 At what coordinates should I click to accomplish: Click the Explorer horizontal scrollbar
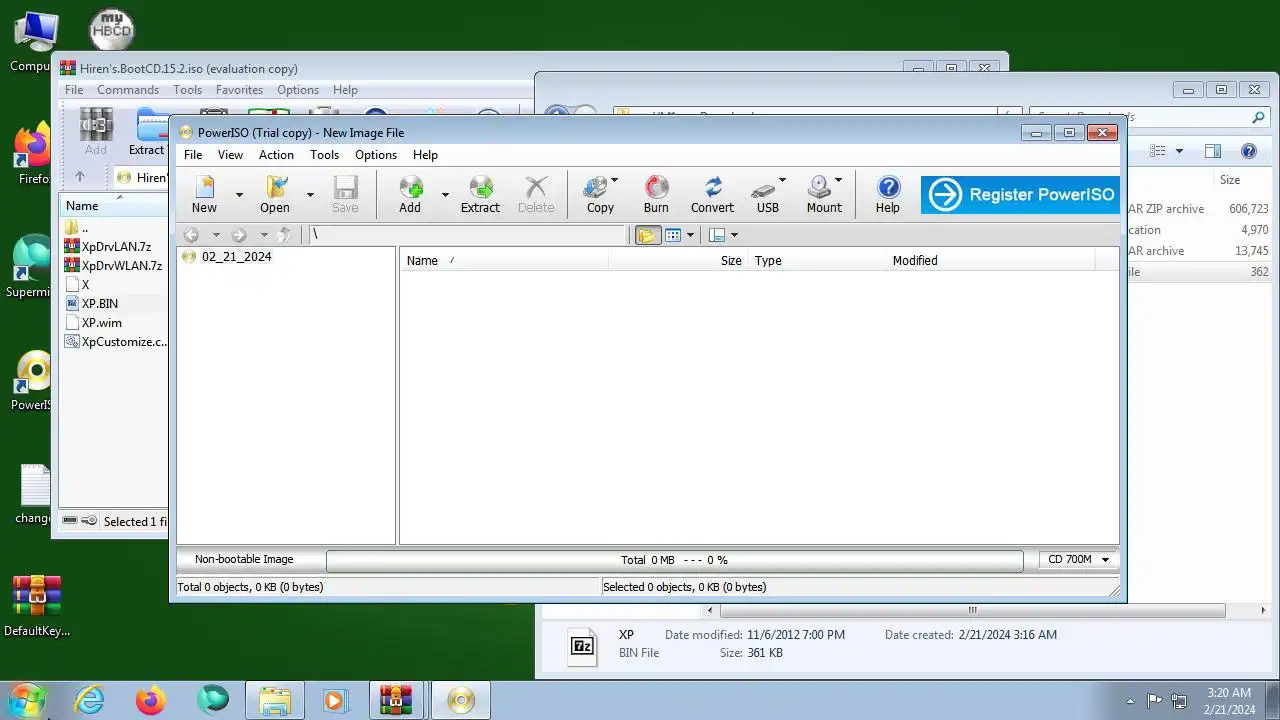972,610
